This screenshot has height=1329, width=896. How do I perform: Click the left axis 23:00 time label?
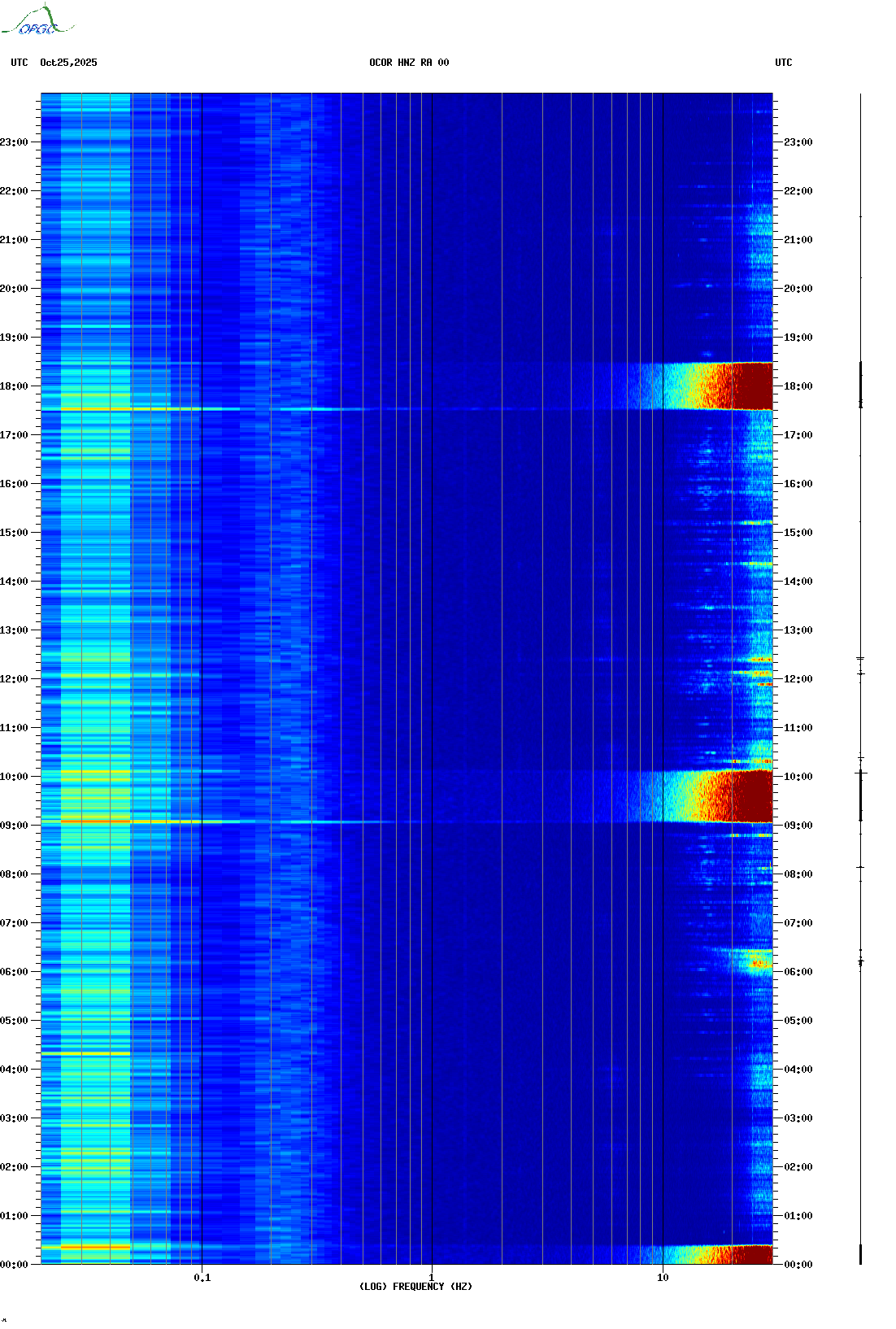[14, 142]
